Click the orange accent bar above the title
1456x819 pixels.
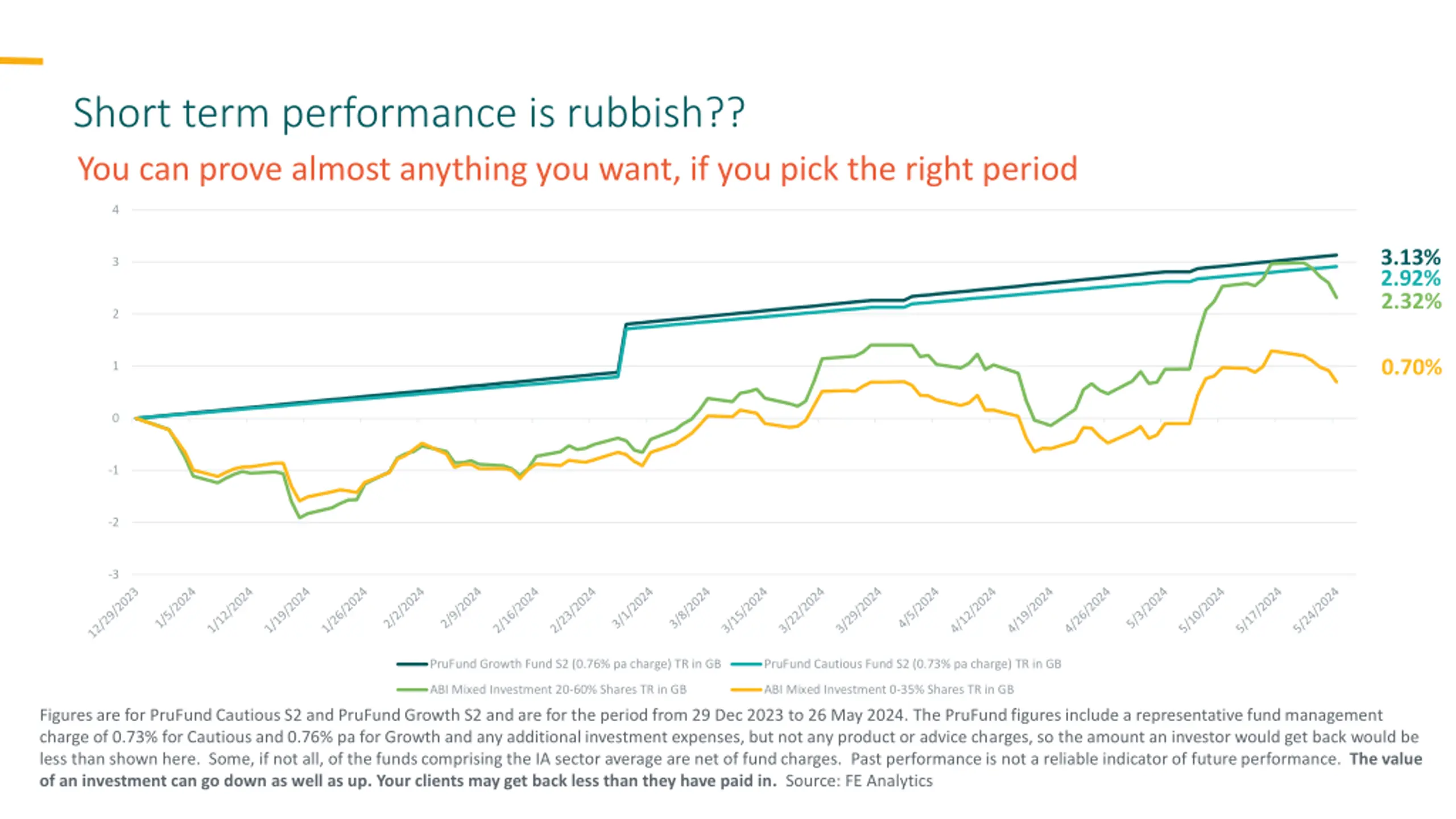21,61
